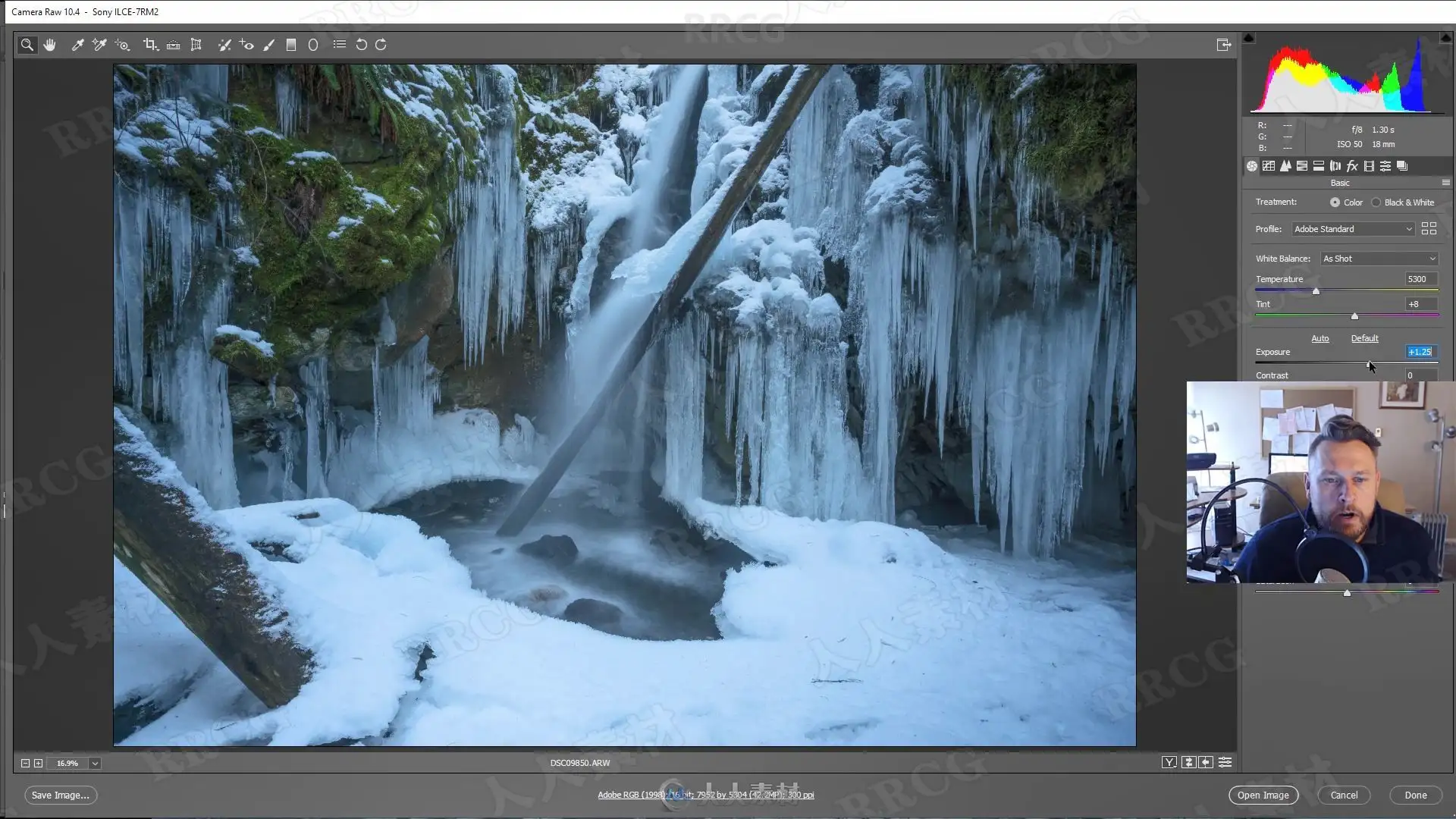Click the waterfall image preview

625,405
